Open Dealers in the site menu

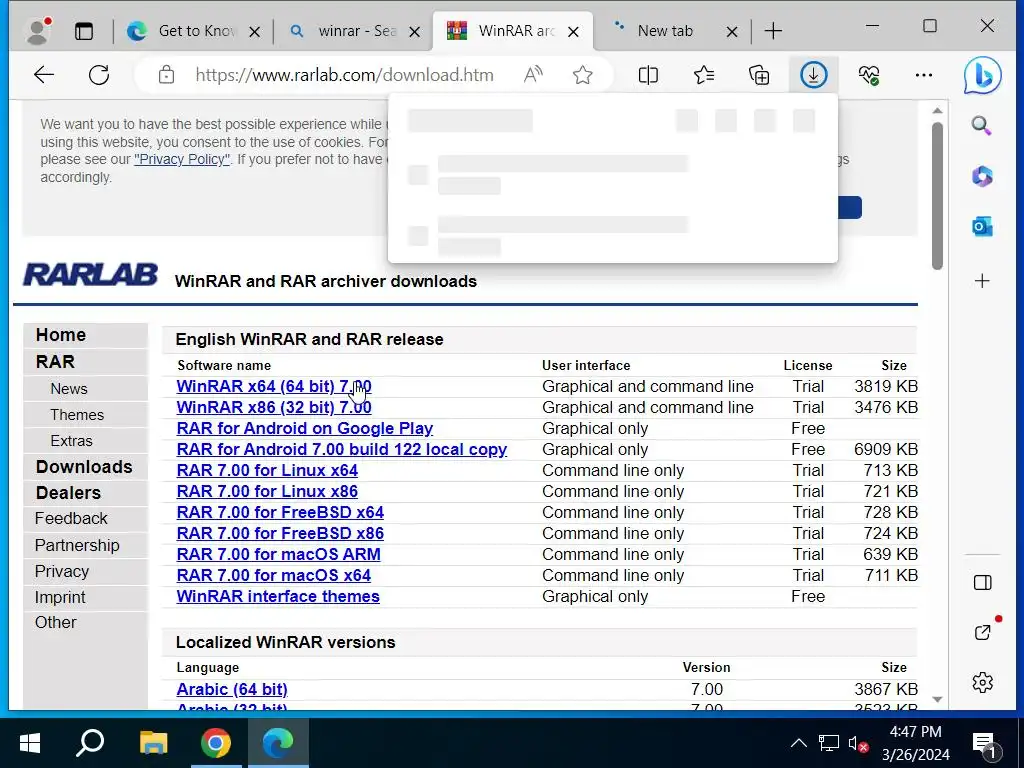click(x=69, y=493)
